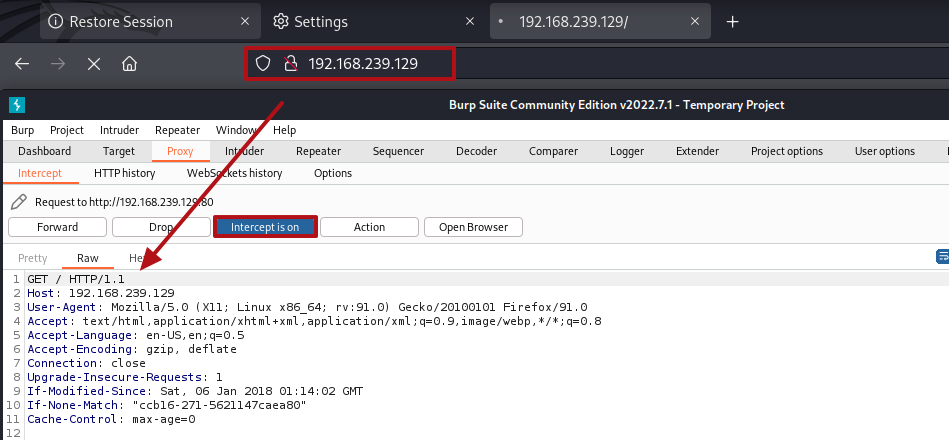The image size is (949, 440).
Task: Toggle the Intercept is on button
Action: pos(265,227)
